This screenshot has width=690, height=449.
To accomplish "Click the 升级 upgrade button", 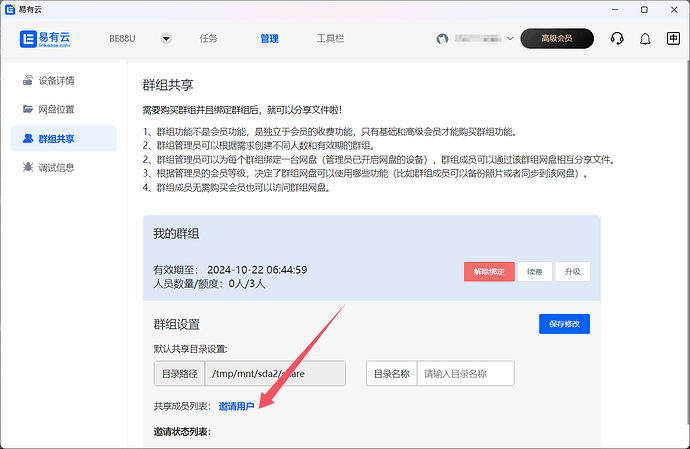I will pos(573,271).
